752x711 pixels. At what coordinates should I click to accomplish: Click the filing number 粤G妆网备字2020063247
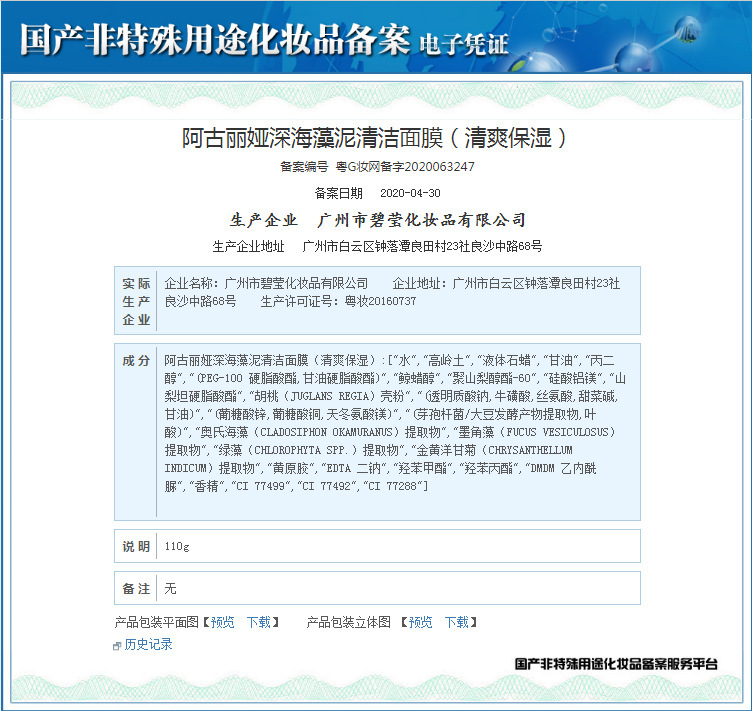405,167
